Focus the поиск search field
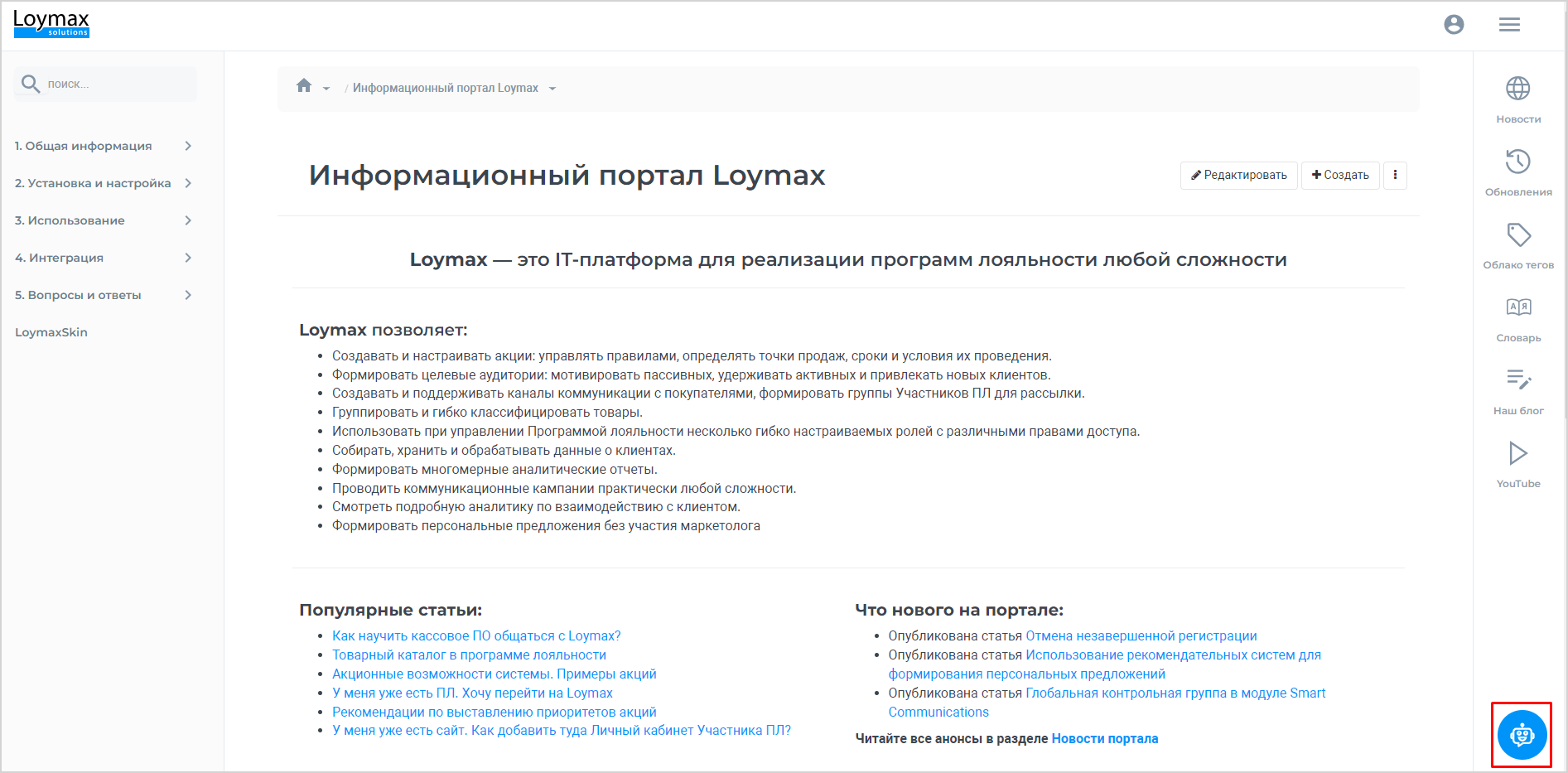 click(105, 84)
